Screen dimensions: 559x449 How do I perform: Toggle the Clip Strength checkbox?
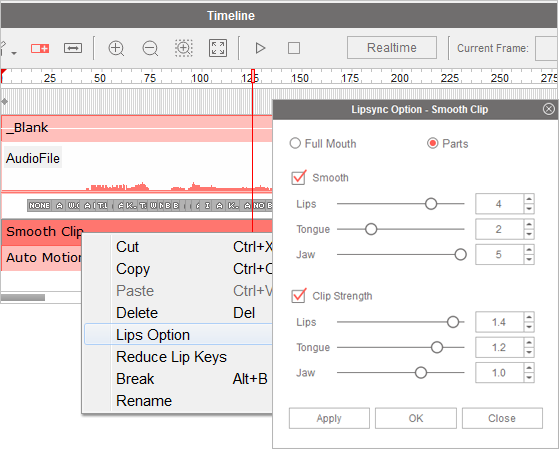[298, 296]
